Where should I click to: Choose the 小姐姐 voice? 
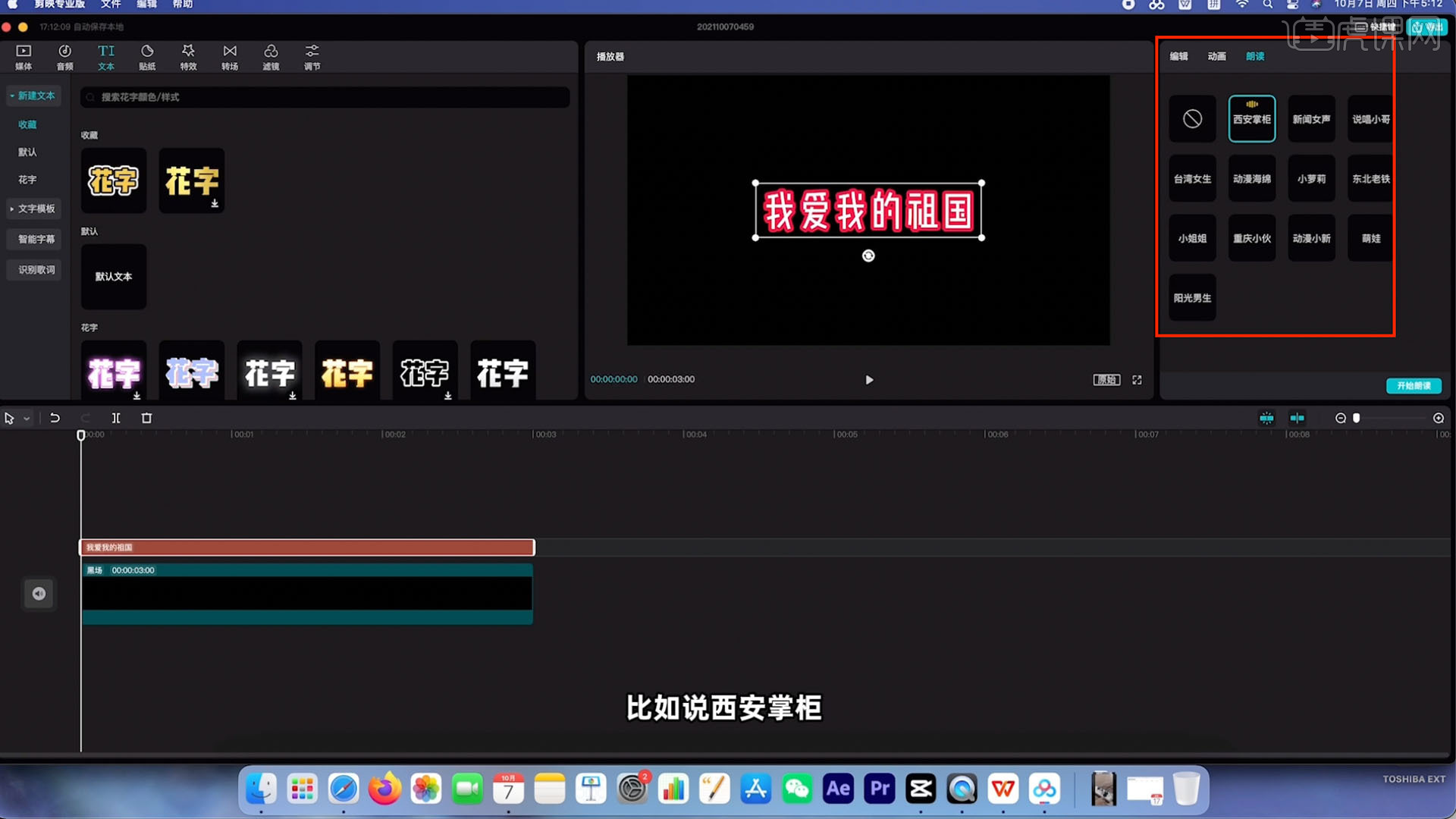click(x=1192, y=238)
